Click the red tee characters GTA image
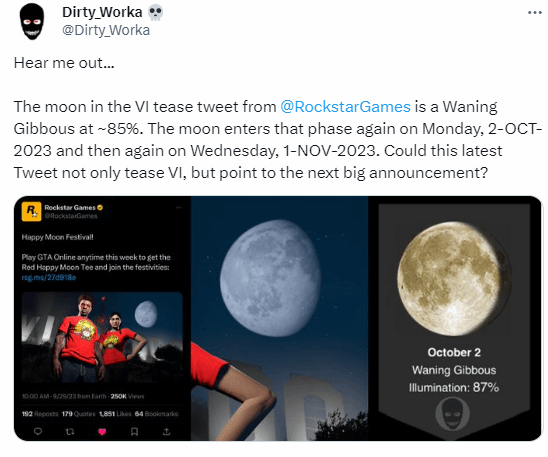This screenshot has width=548, height=457. pyautogui.click(x=102, y=337)
